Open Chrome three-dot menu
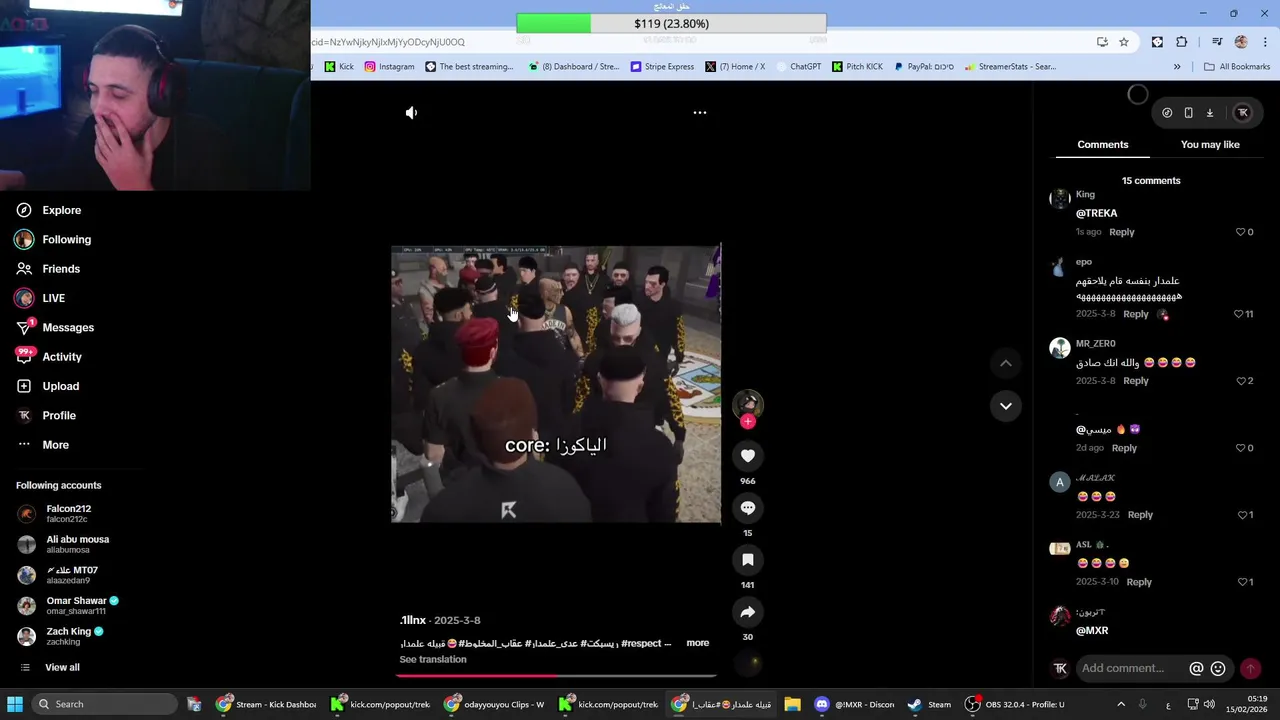Viewport: 1280px width, 720px height. (1266, 42)
